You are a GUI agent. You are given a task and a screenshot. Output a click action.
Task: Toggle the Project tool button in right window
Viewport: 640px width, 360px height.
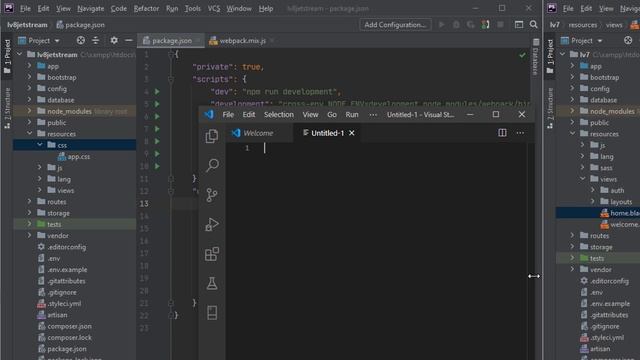550,57
